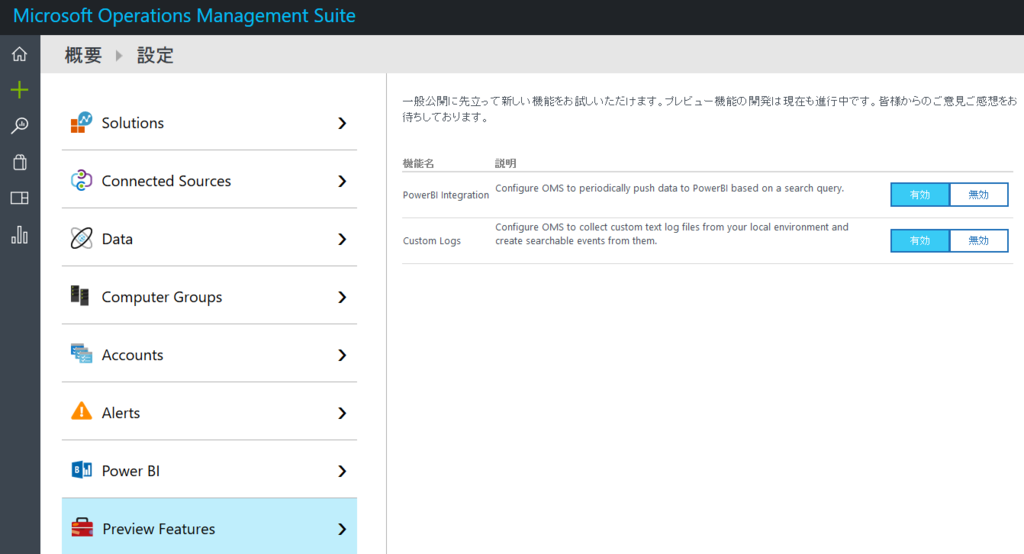1024x554 pixels.
Task: Open the Power BI menu label
Action: pyautogui.click(x=131, y=471)
